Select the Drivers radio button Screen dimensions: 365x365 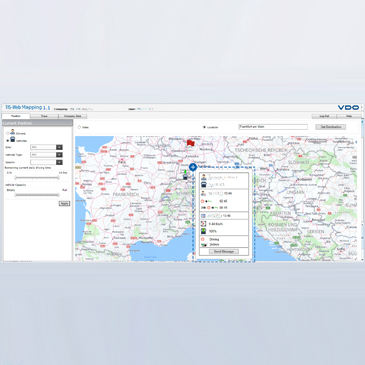tap(8, 133)
